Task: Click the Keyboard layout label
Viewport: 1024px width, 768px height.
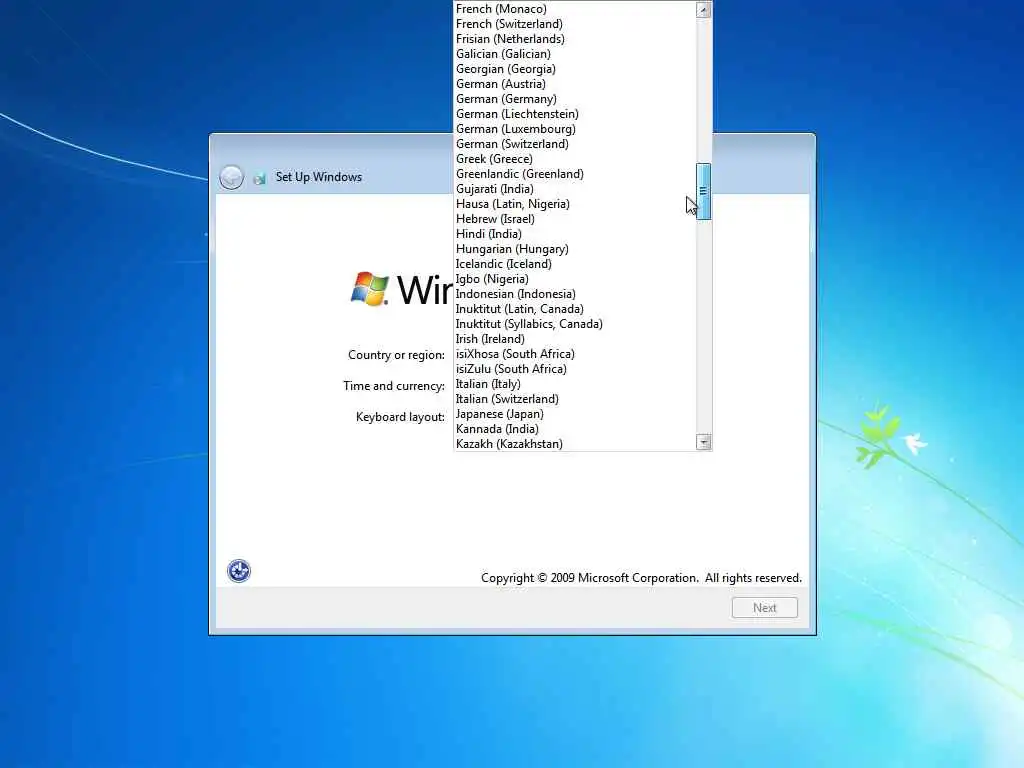Action: [x=400, y=417]
